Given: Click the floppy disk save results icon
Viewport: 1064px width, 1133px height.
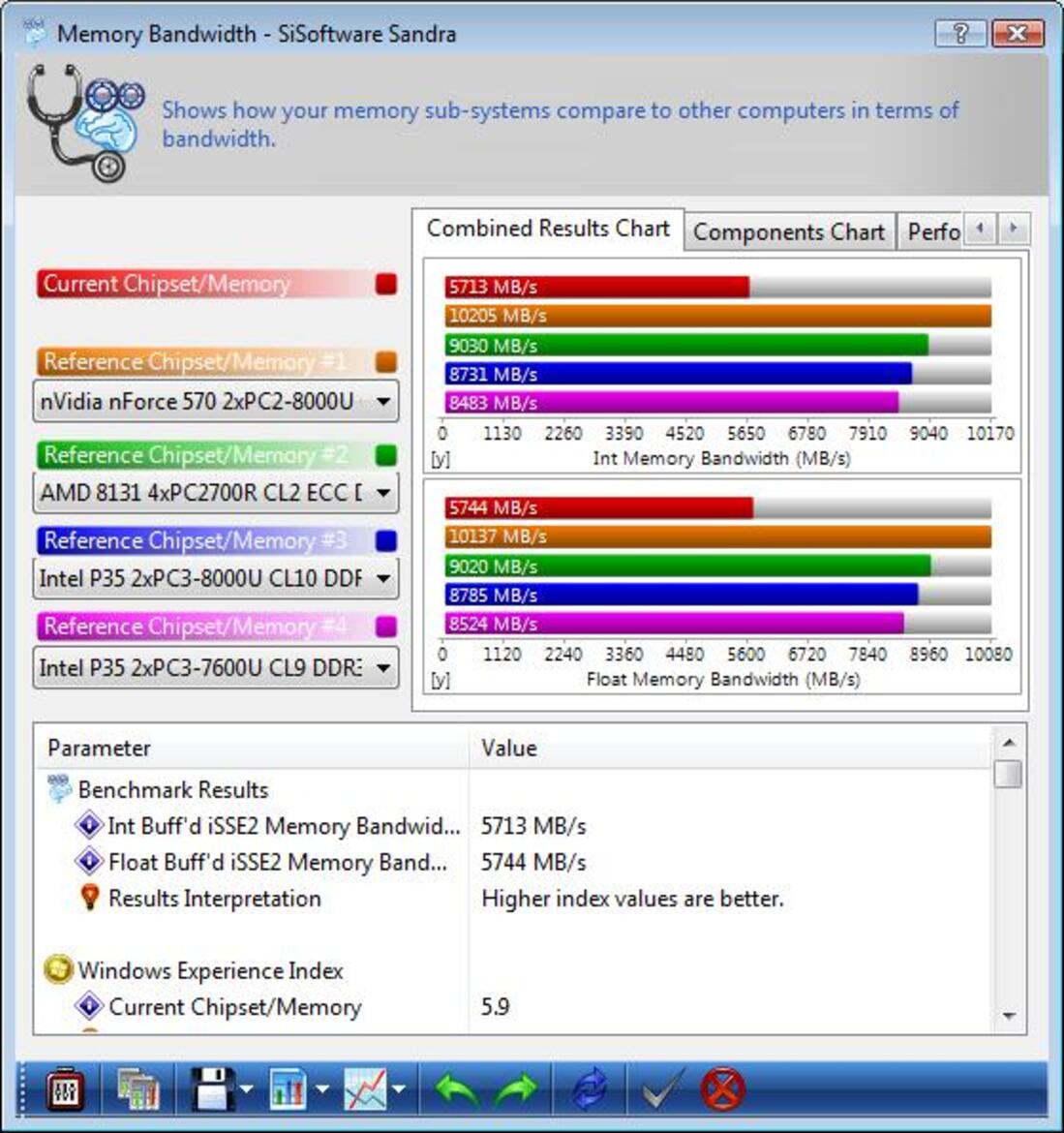Looking at the screenshot, I should 211,1087.
